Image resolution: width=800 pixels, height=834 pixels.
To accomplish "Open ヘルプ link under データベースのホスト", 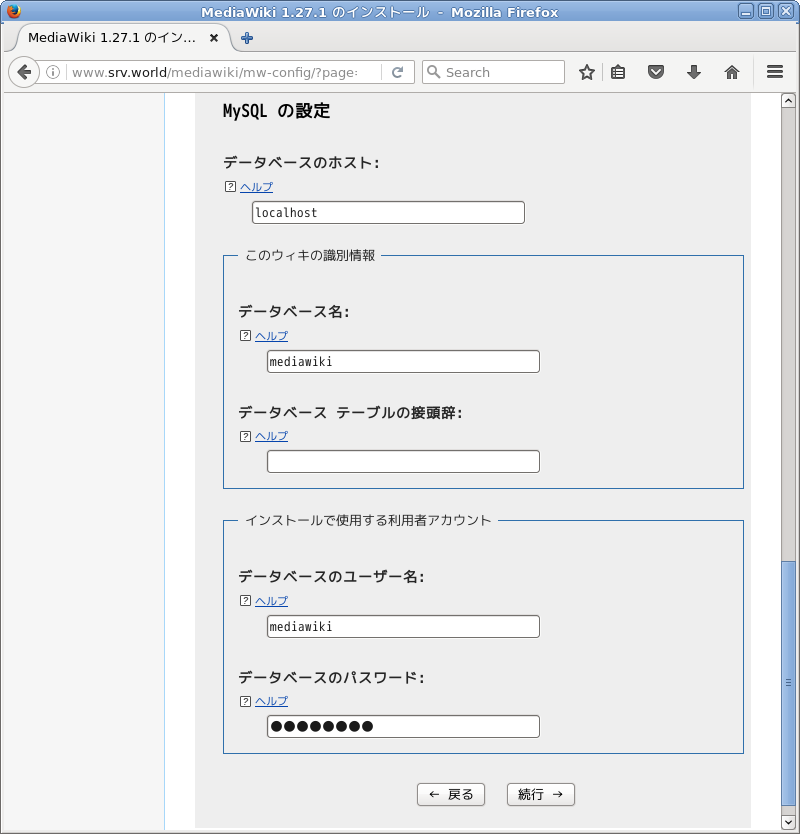I will tap(256, 187).
